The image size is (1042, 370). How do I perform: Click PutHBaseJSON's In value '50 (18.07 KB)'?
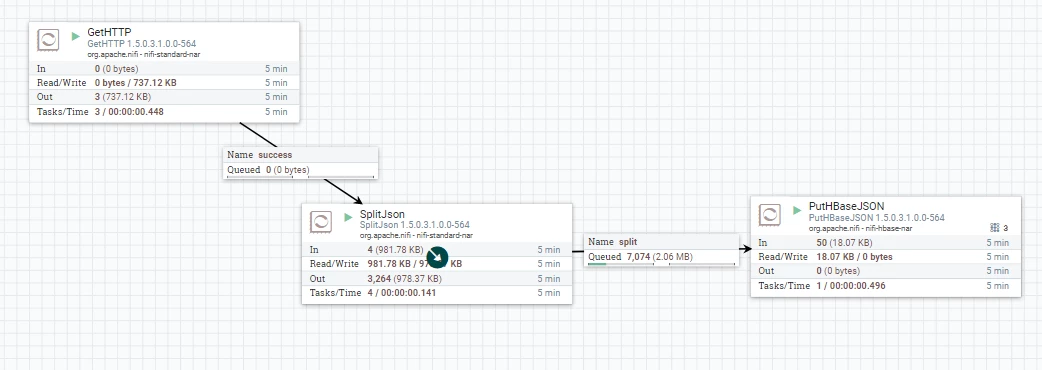point(845,242)
